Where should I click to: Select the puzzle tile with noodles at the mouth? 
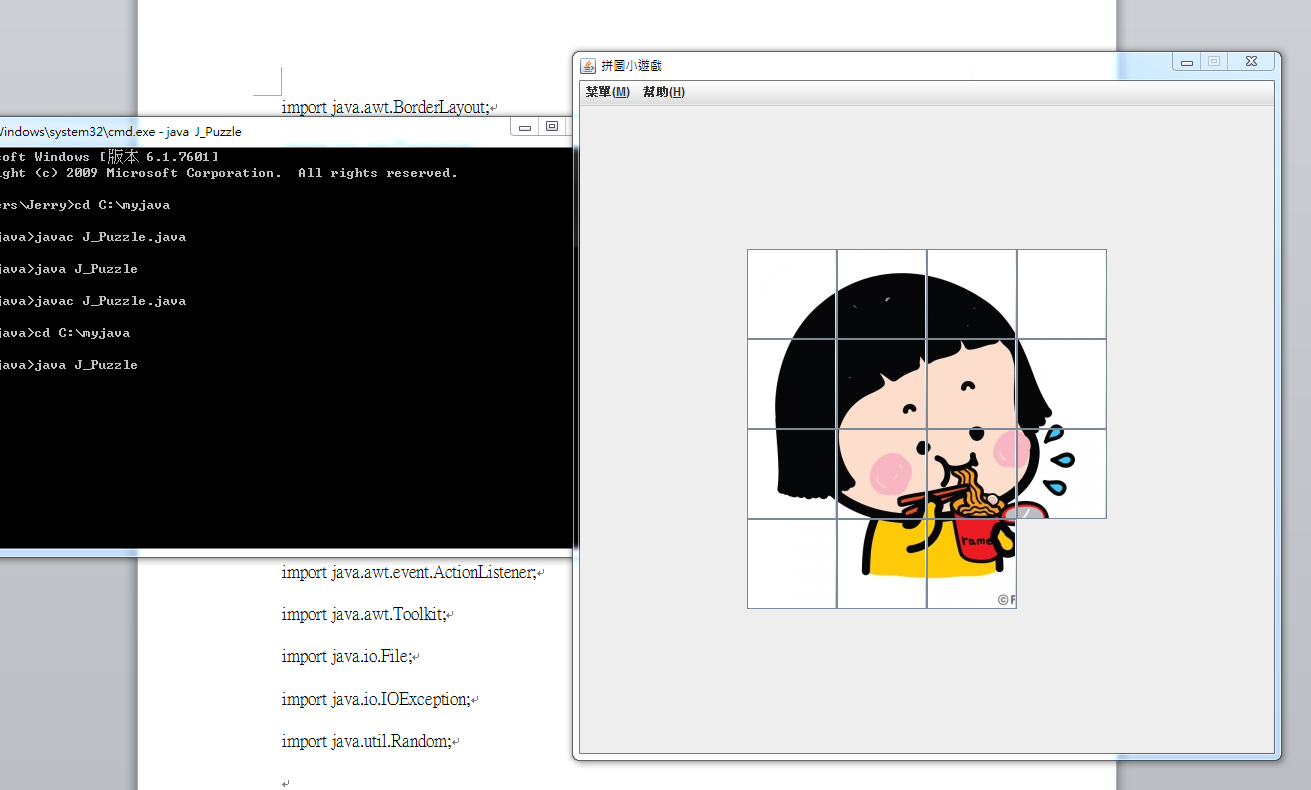pos(972,474)
